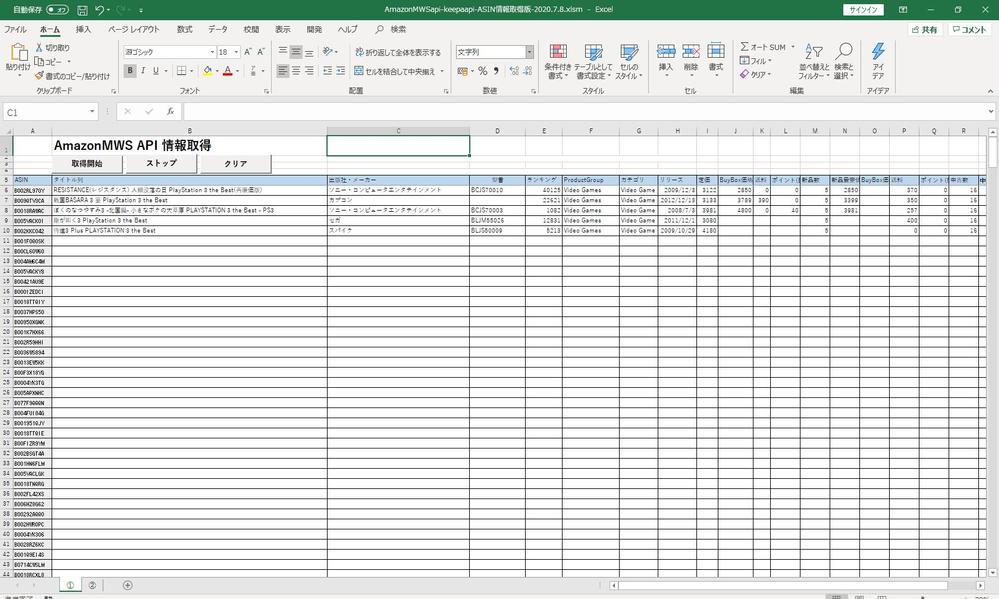Open the AutoSum dropdown arrow
Viewport: 999px width, 599px height.
tap(793, 47)
